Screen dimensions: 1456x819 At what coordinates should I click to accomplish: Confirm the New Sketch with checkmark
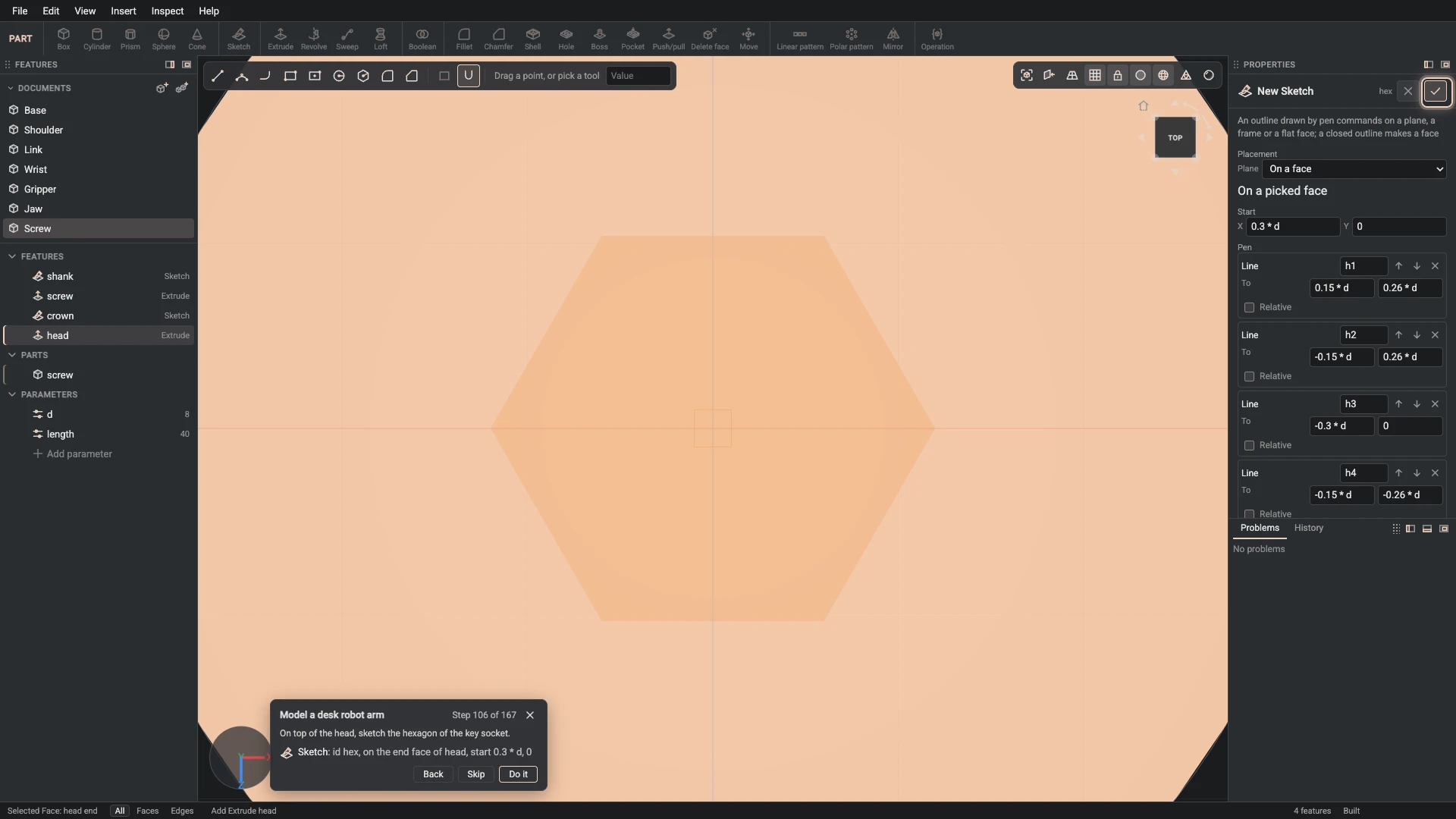(1436, 91)
